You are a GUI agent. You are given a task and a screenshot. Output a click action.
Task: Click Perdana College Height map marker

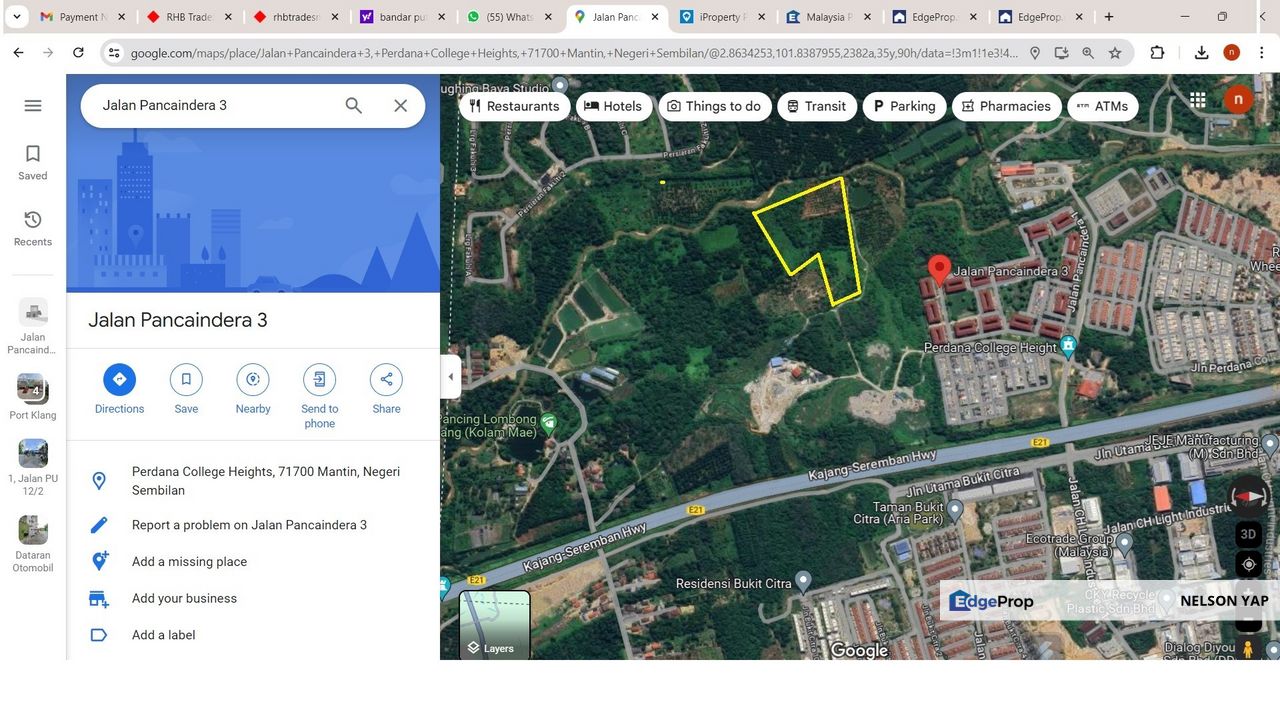coord(1068,347)
